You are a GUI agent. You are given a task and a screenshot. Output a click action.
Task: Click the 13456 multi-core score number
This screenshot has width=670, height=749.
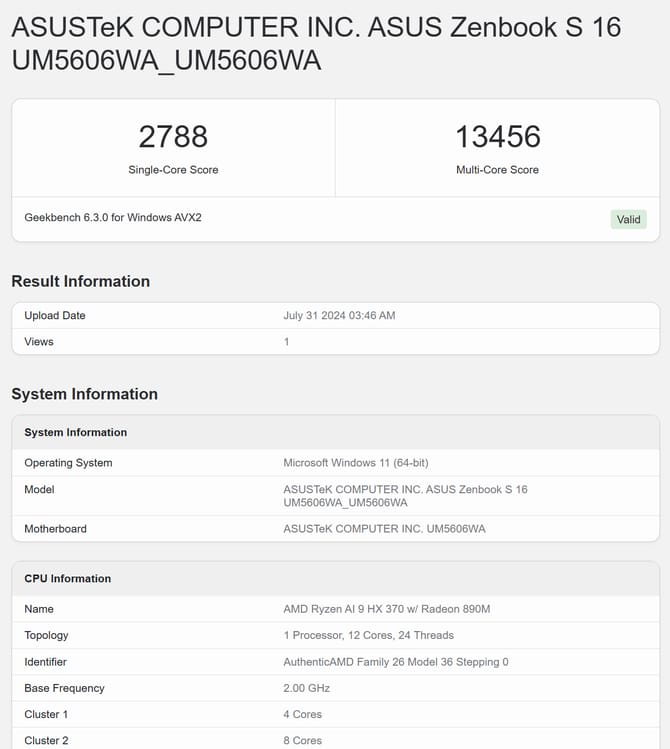coord(497,137)
